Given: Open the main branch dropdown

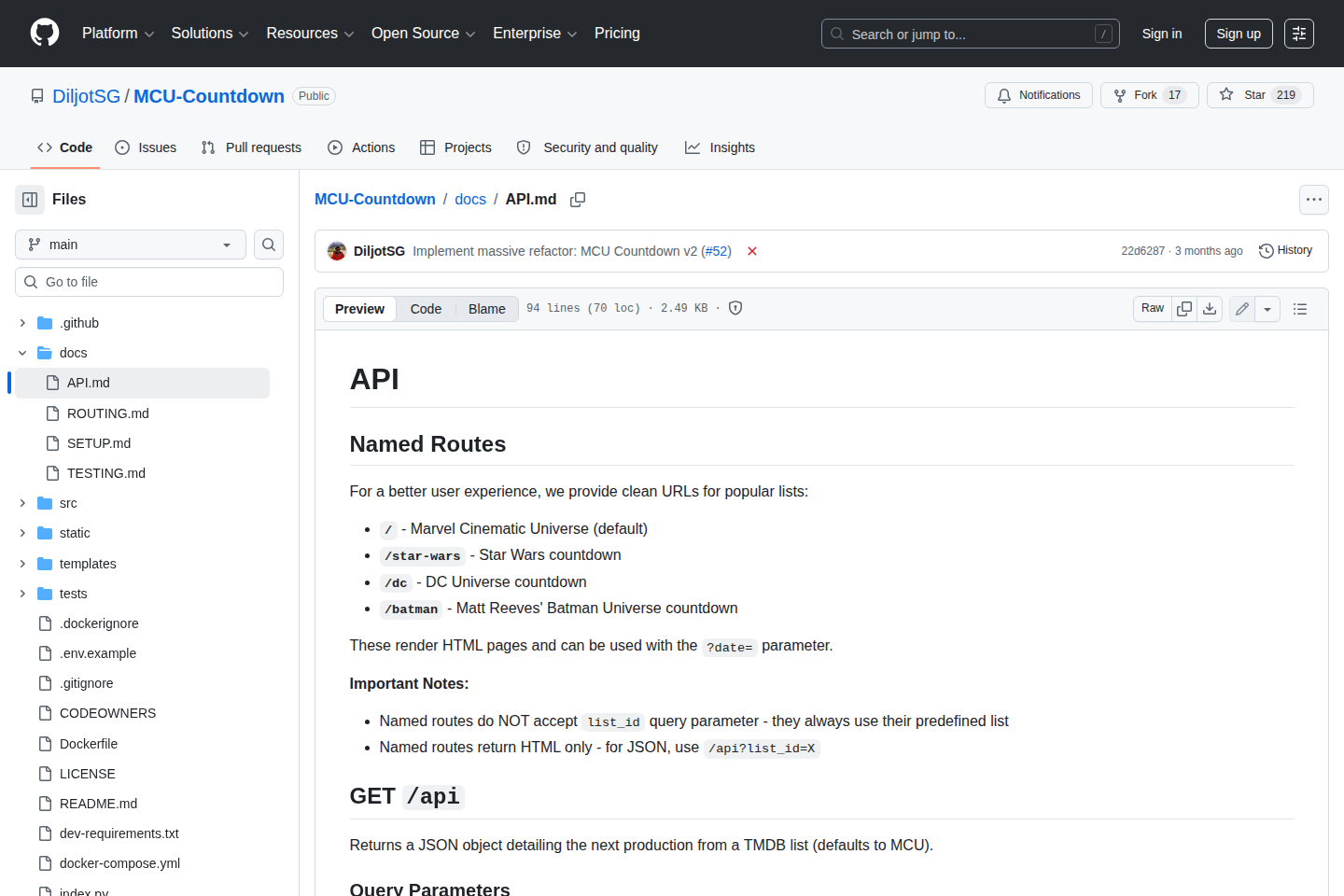Looking at the screenshot, I should (x=131, y=245).
